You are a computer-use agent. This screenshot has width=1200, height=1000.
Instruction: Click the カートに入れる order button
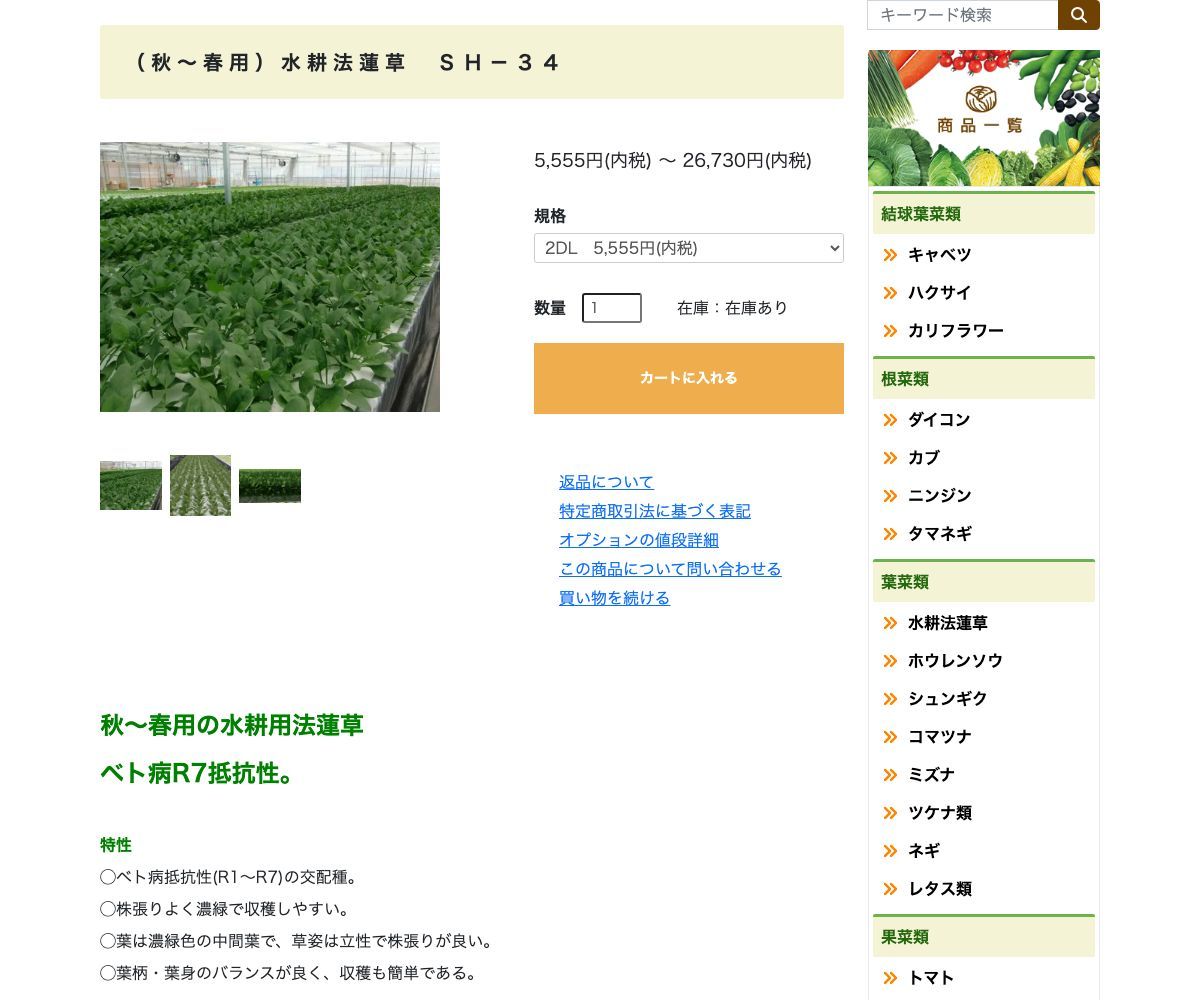(x=688, y=378)
